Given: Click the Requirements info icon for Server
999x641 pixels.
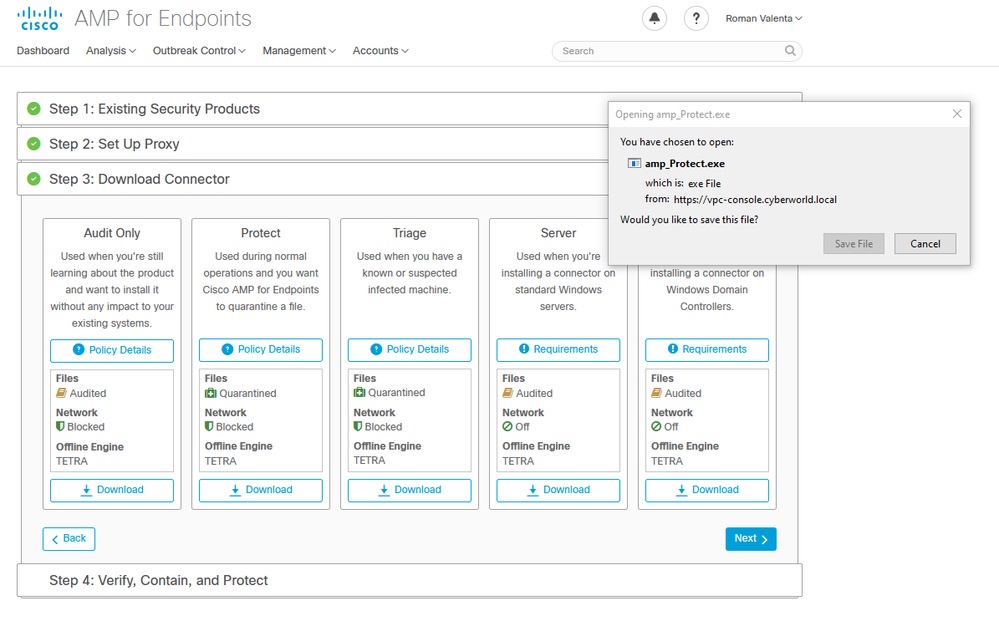Looking at the screenshot, I should click(525, 350).
